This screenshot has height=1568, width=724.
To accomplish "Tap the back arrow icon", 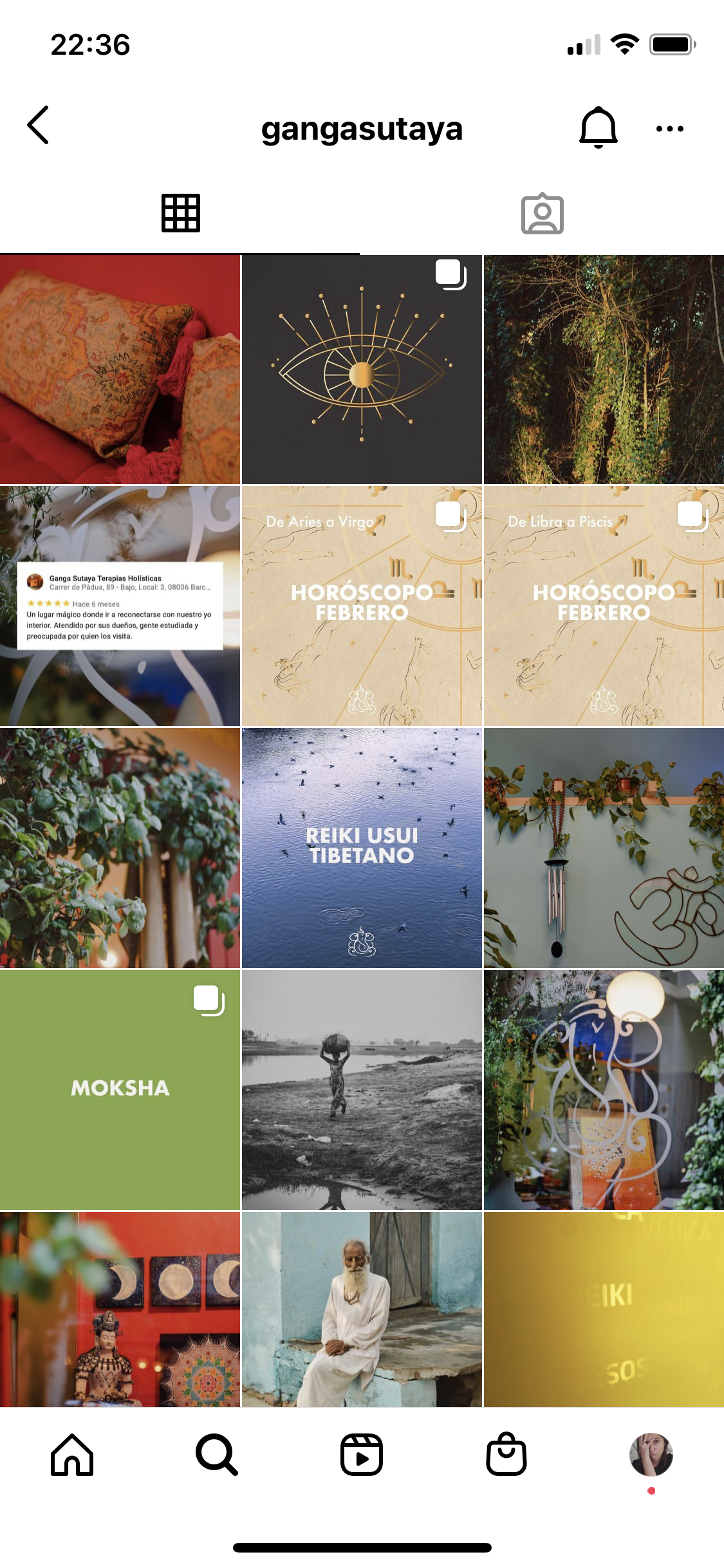I will tap(39, 126).
